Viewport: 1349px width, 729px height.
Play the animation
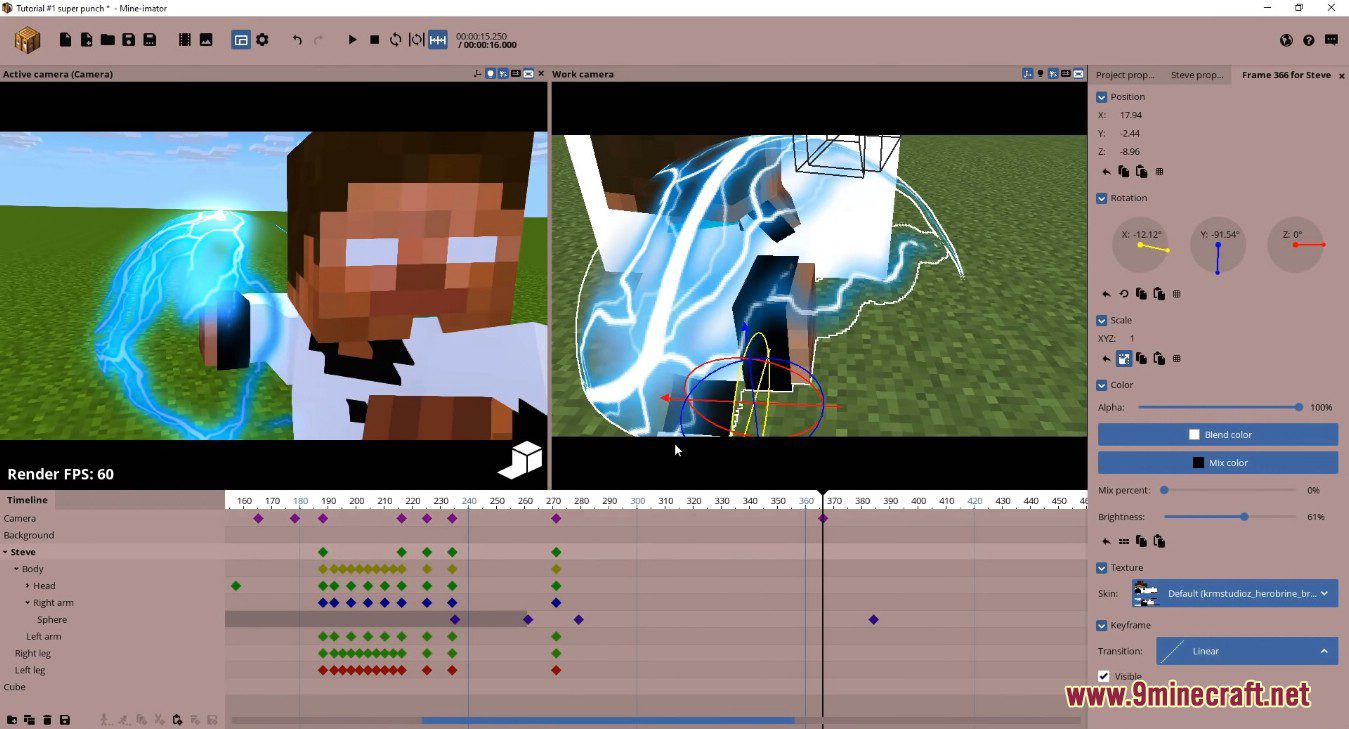352,40
